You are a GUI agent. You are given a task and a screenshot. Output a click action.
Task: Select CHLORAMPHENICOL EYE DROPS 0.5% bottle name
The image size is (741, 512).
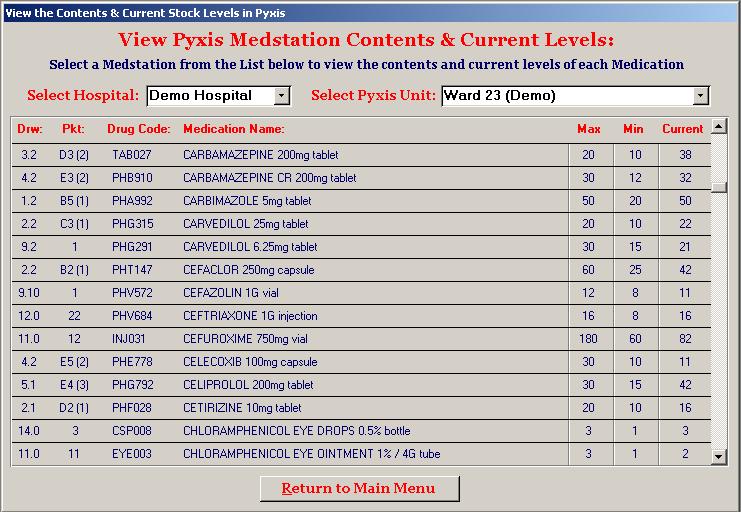tap(297, 431)
